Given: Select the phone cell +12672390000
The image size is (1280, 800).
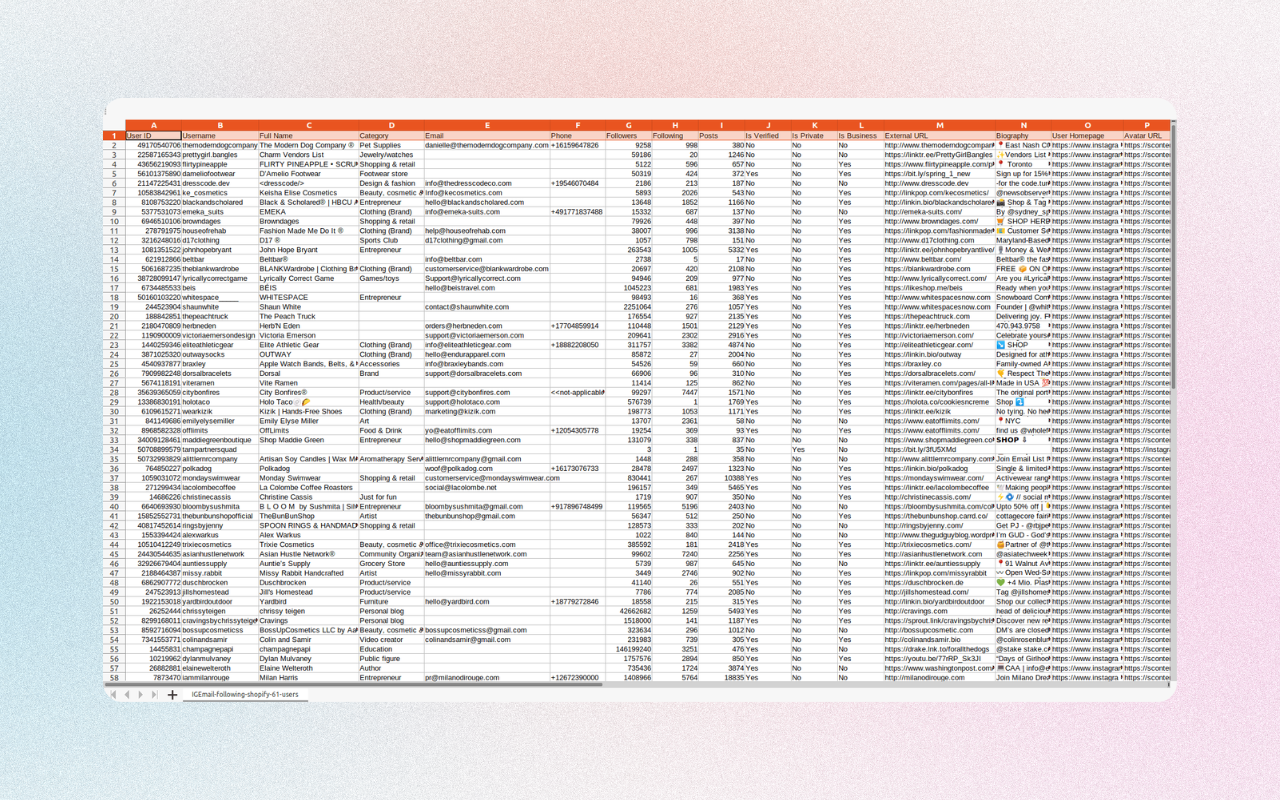Looking at the screenshot, I should 577,678.
